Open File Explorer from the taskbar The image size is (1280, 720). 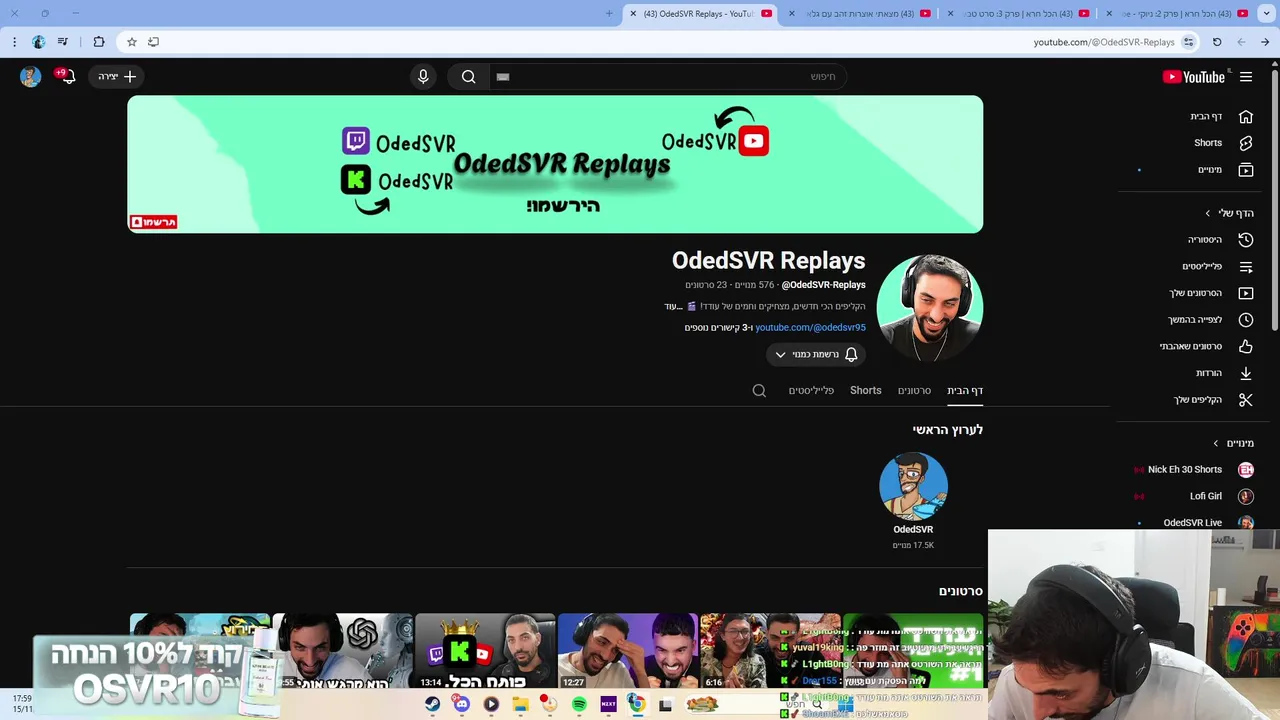[x=520, y=704]
